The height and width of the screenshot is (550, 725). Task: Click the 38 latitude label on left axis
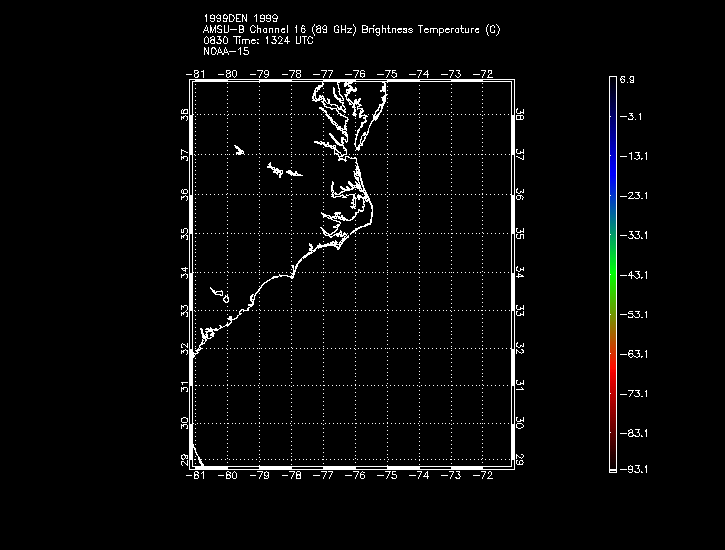(184, 116)
